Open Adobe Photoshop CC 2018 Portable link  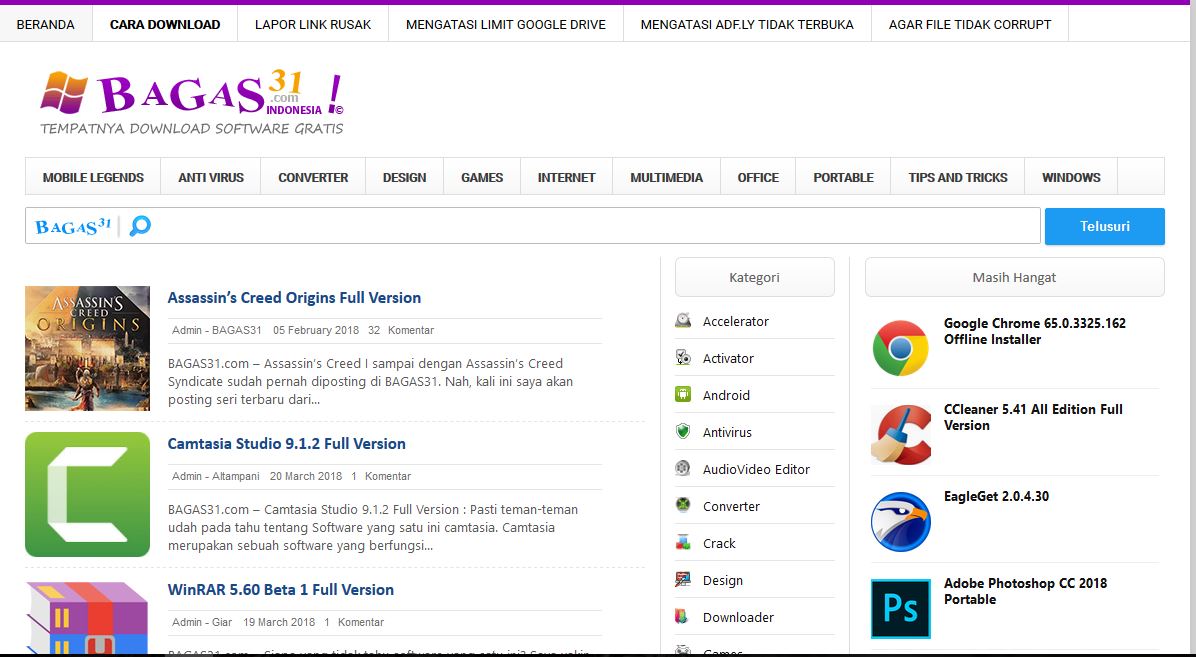pos(1025,591)
